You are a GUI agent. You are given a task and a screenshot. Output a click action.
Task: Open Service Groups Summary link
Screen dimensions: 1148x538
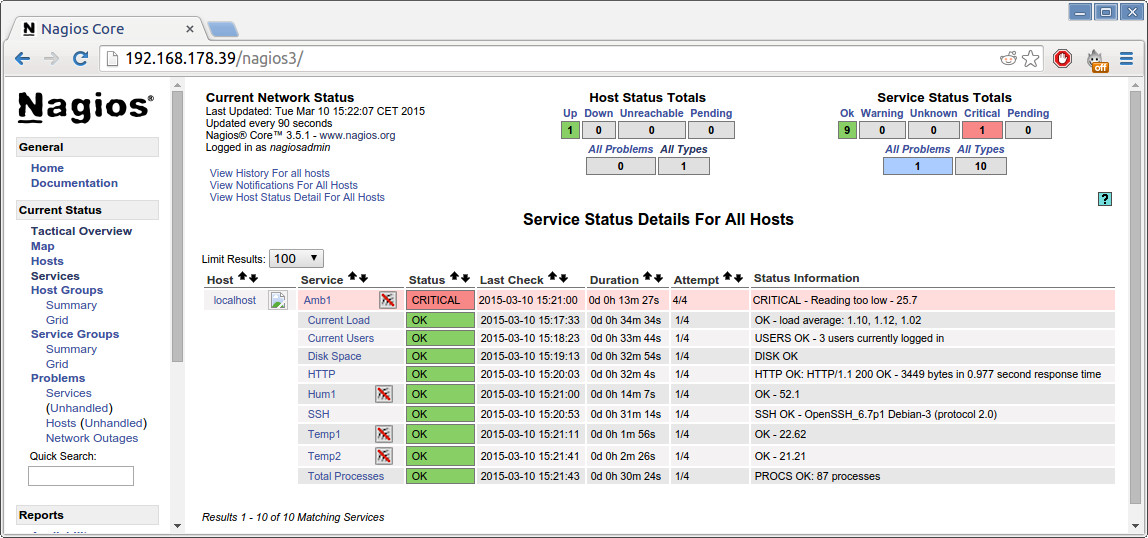71,349
